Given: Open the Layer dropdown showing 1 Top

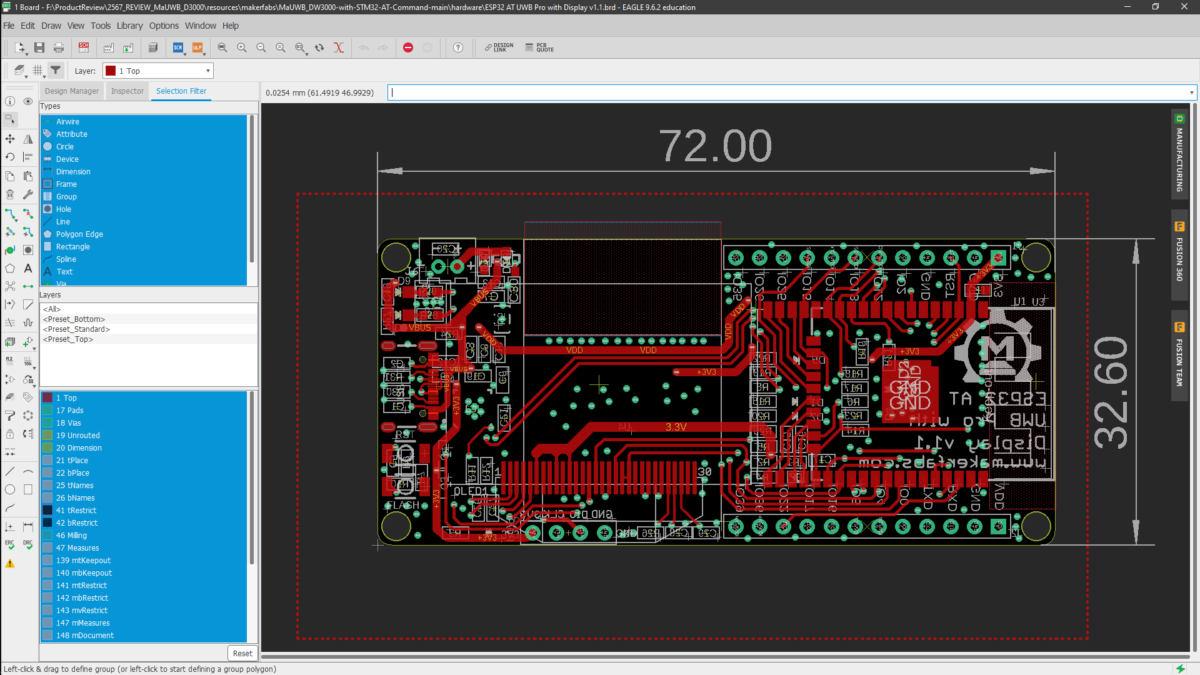Looking at the screenshot, I should [x=157, y=70].
